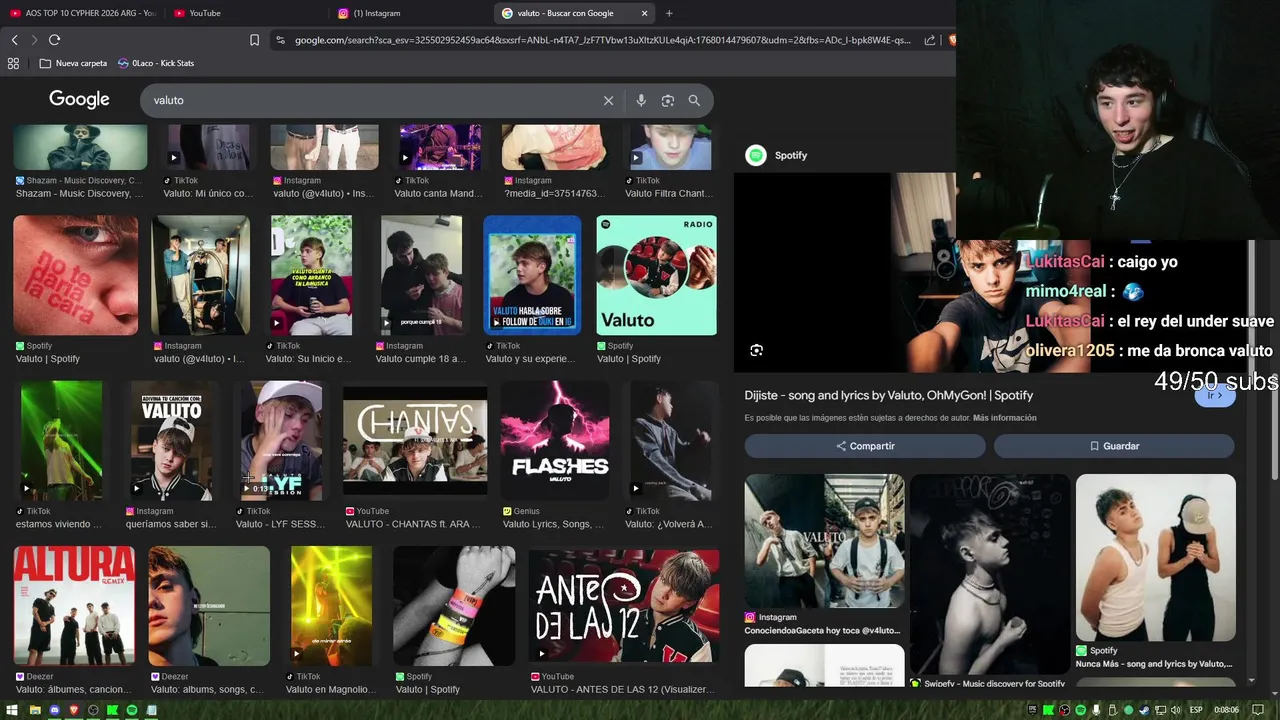The image size is (1280, 720).
Task: Click the Google logo
Action: pos(79,99)
